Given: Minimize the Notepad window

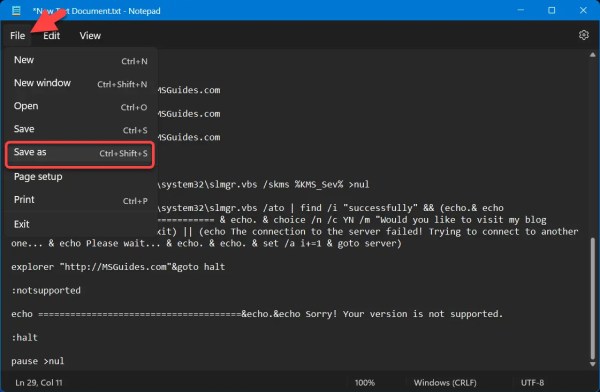Looking at the screenshot, I should tap(520, 10).
